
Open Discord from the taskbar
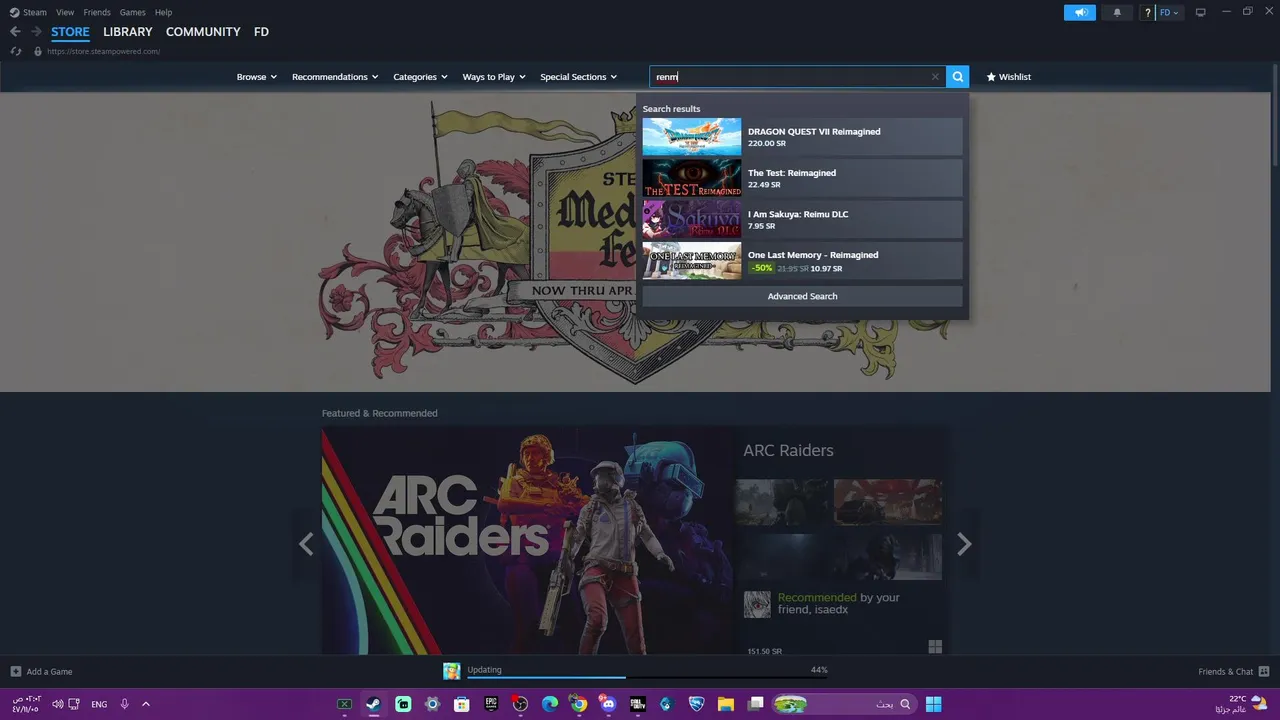[x=608, y=704]
